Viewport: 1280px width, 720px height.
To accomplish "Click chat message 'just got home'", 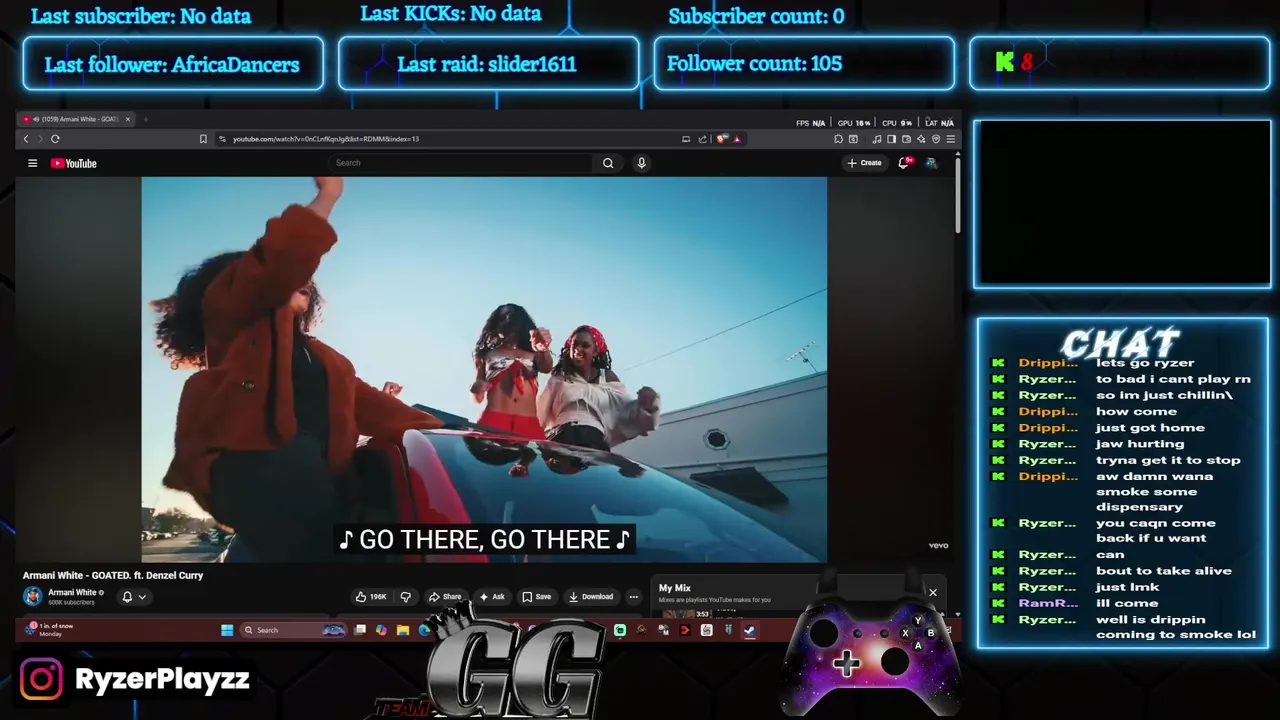I will (1150, 428).
